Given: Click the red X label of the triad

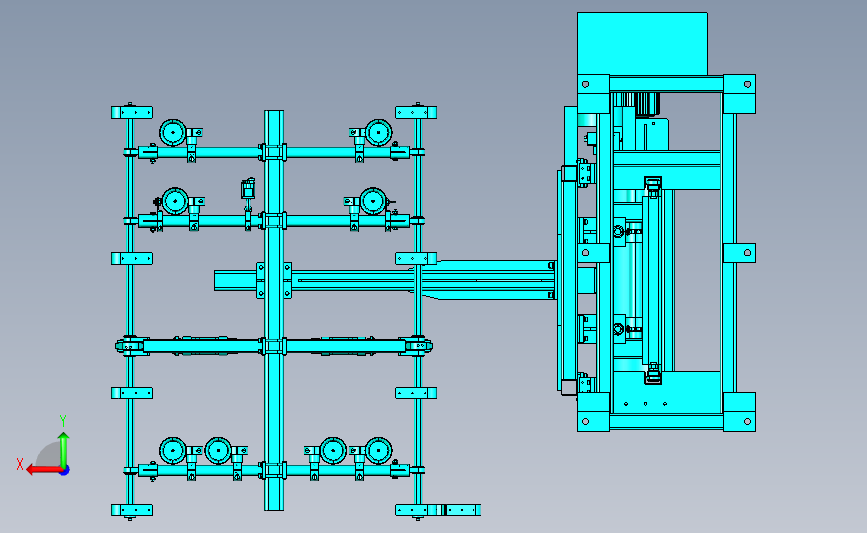Looking at the screenshot, I should click(x=20, y=464).
